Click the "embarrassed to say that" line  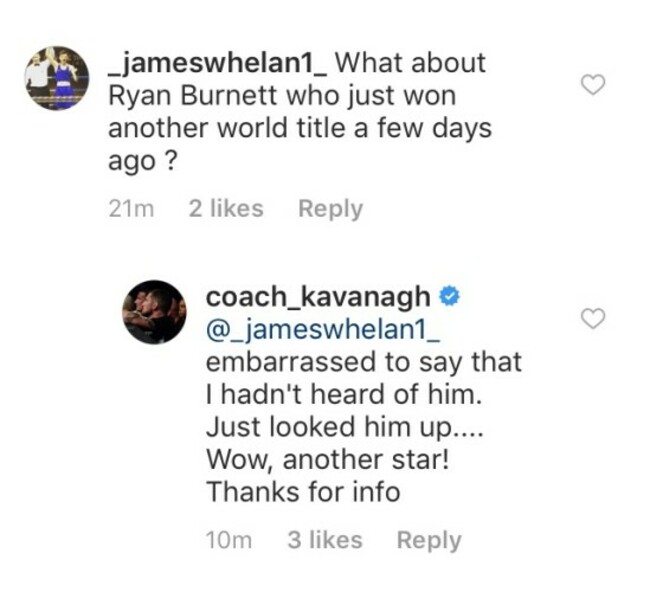[363, 361]
